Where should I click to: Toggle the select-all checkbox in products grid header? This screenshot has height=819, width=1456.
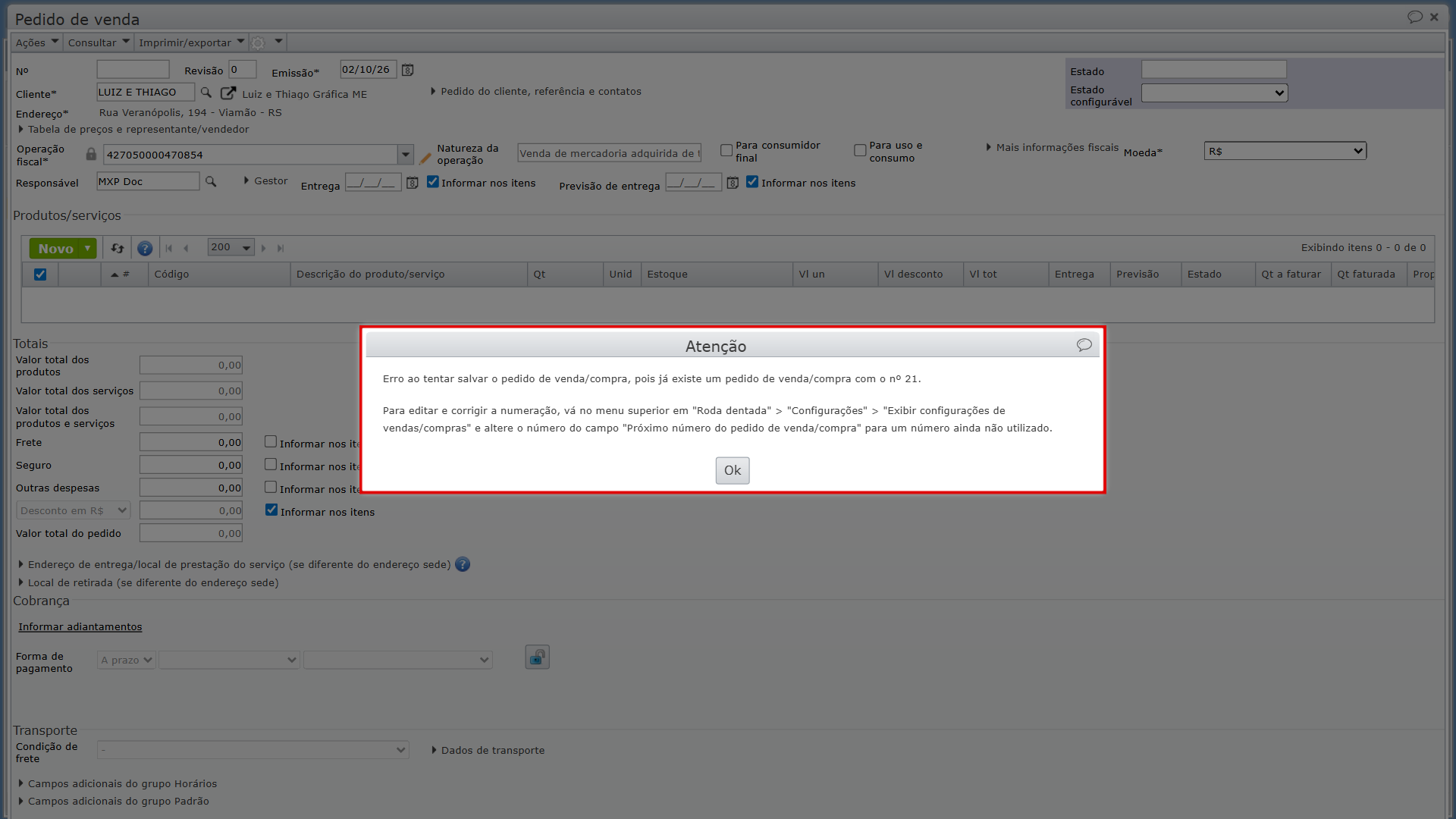[40, 275]
